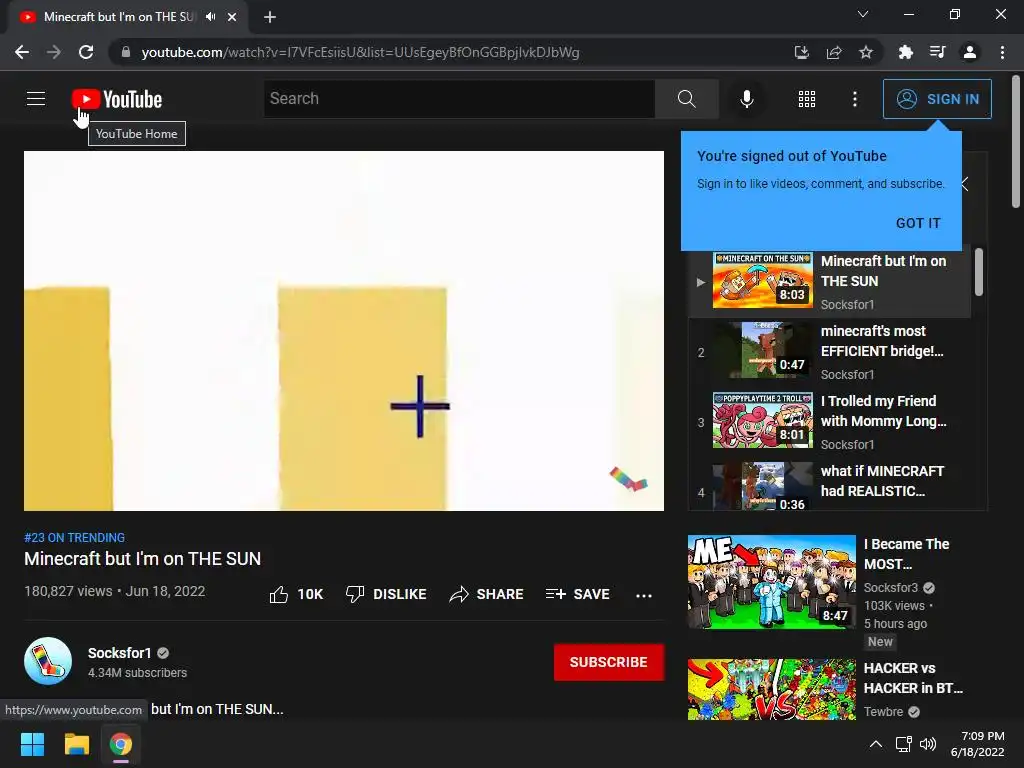Open the YouTube apps grid
Screen dimensions: 1024x768
point(807,99)
